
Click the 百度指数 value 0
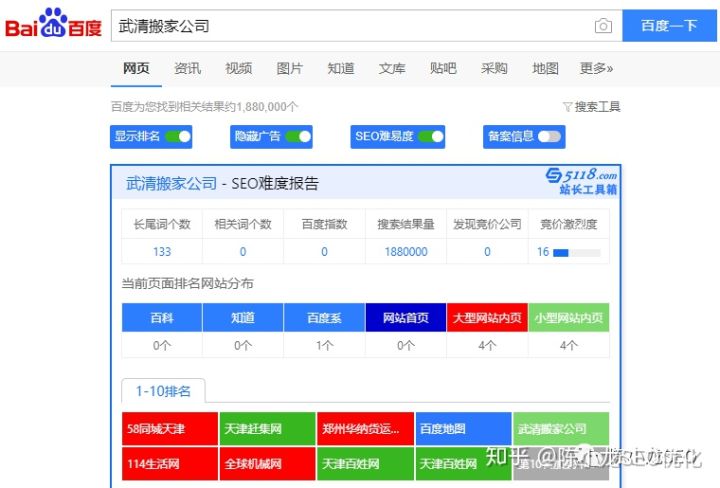coord(324,252)
